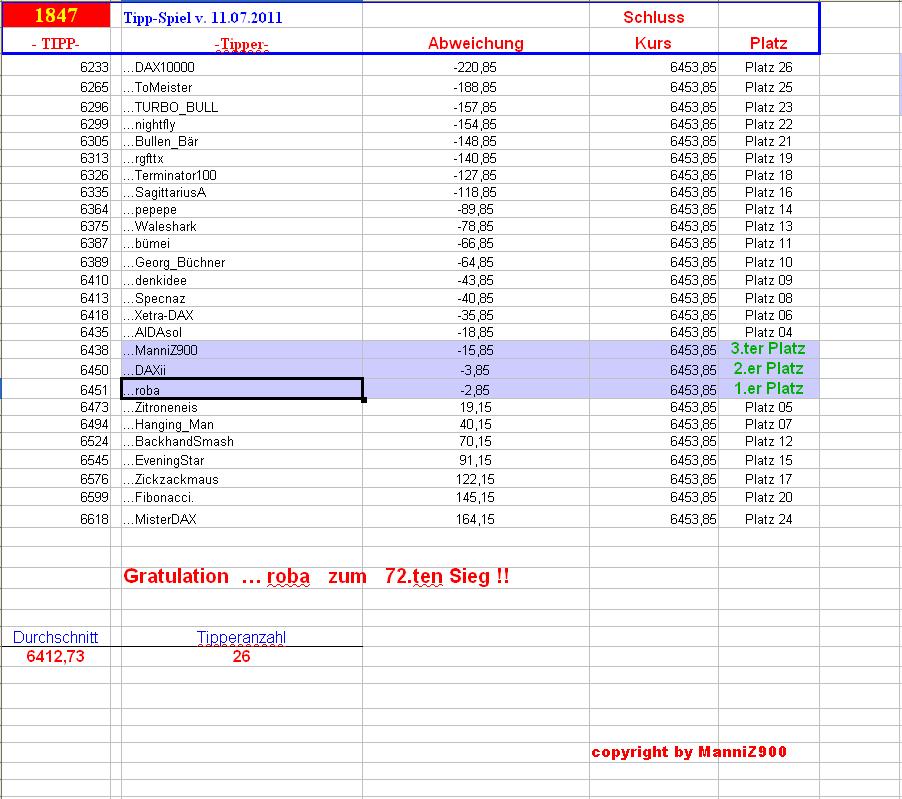Select the tipper cell '...nightfly'

242,124
